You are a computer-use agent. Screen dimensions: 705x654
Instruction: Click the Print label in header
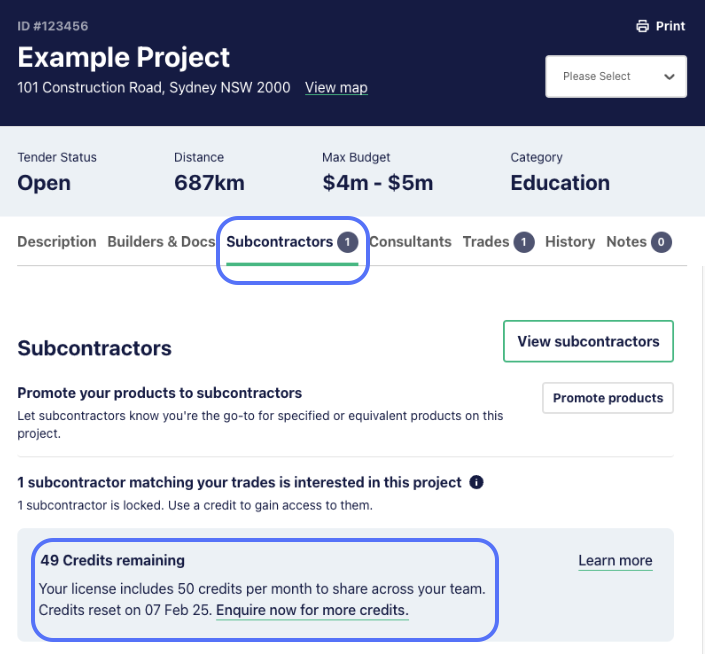pos(670,26)
